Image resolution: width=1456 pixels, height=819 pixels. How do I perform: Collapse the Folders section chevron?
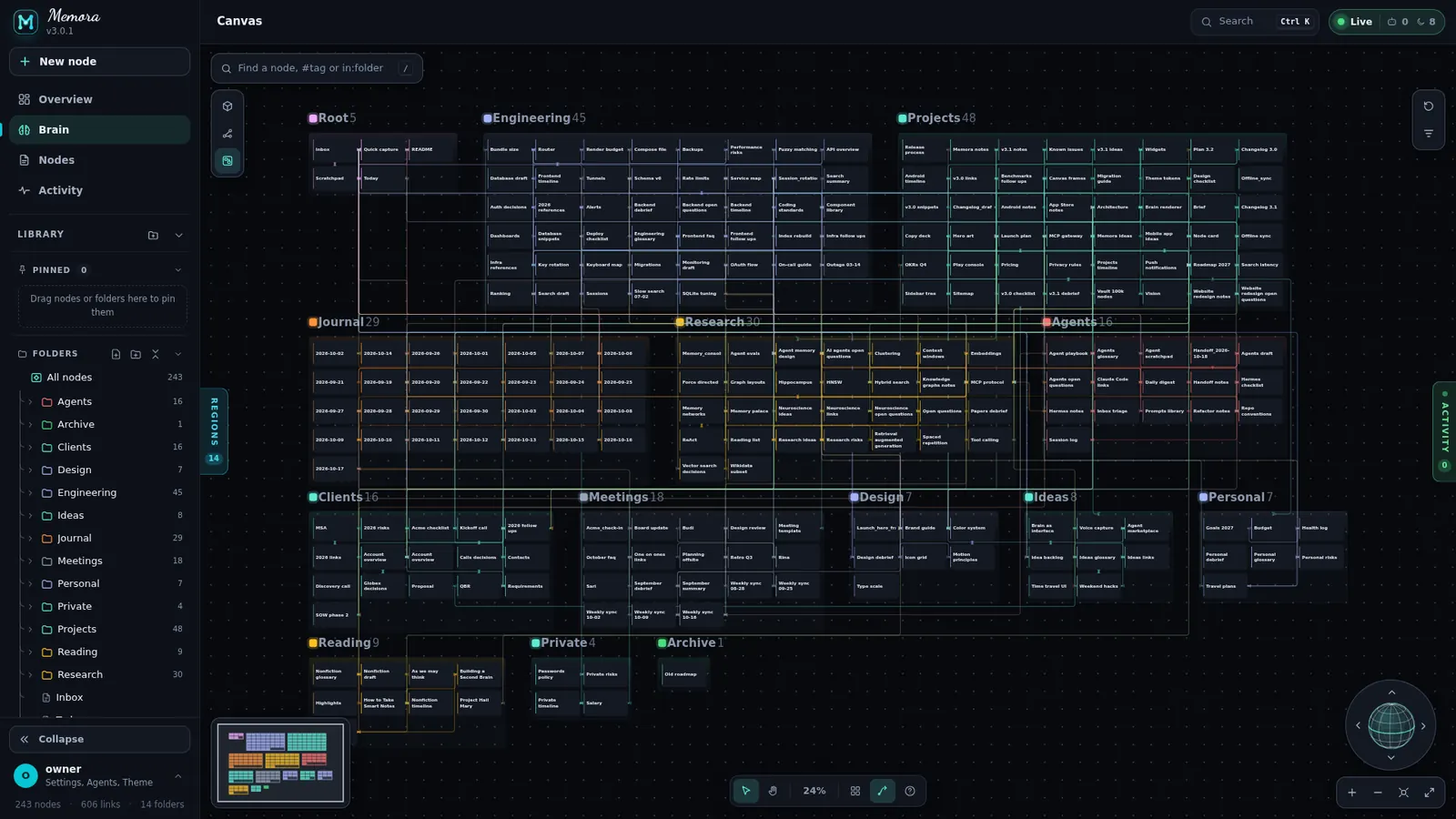177,354
